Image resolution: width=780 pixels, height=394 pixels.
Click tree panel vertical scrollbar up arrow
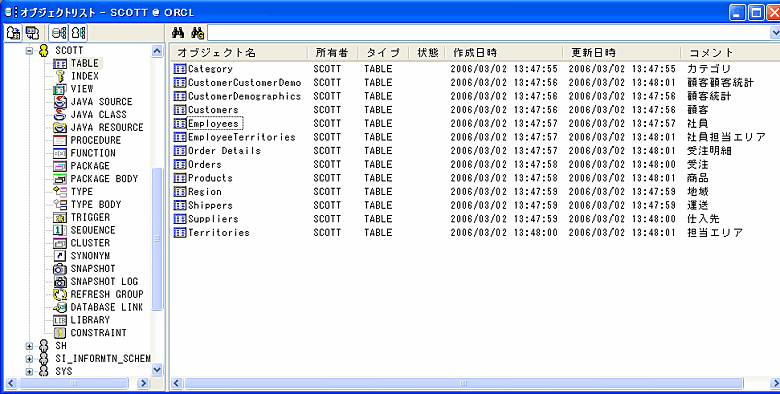coord(157,51)
